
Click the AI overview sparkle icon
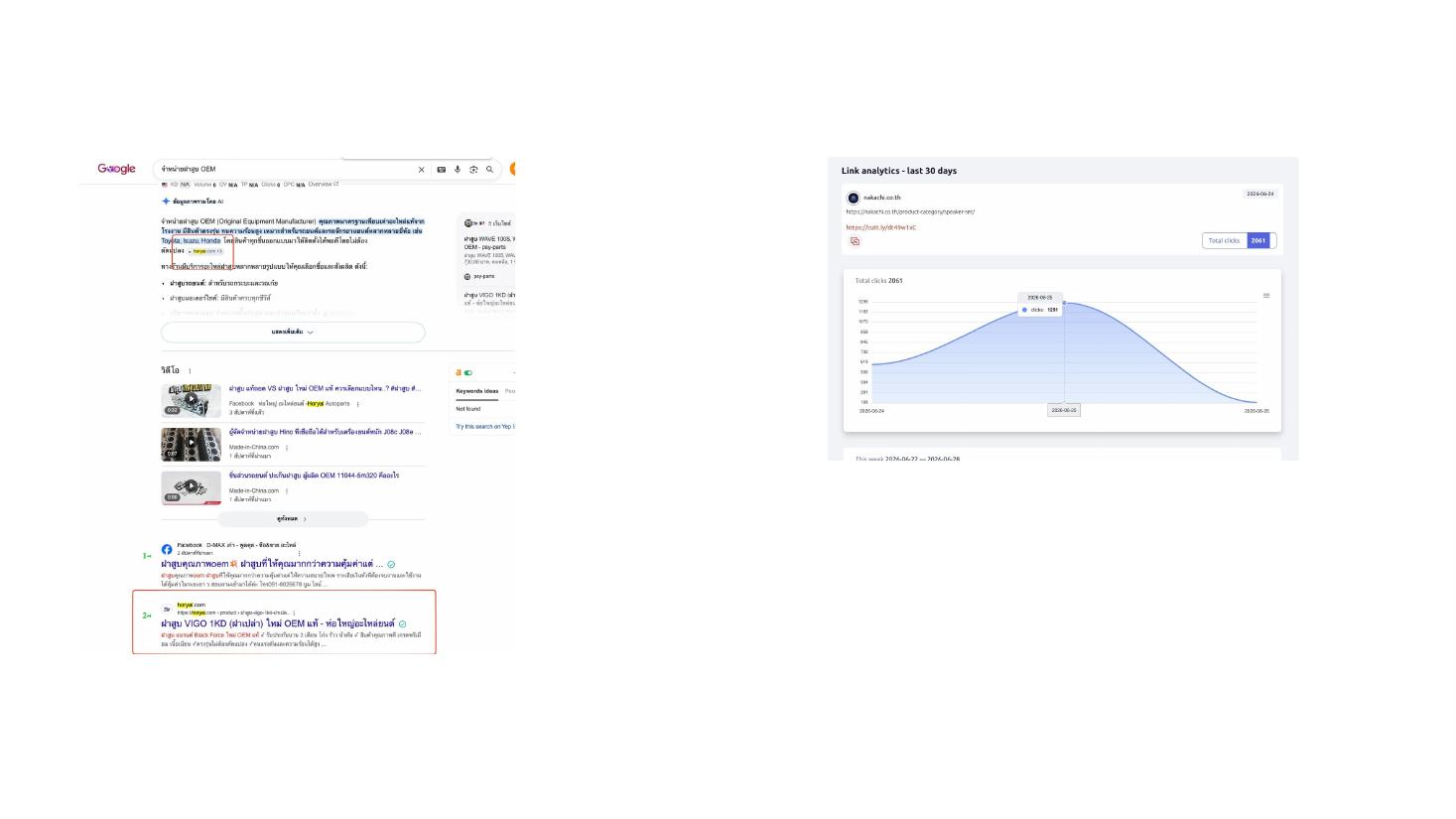[x=166, y=202]
